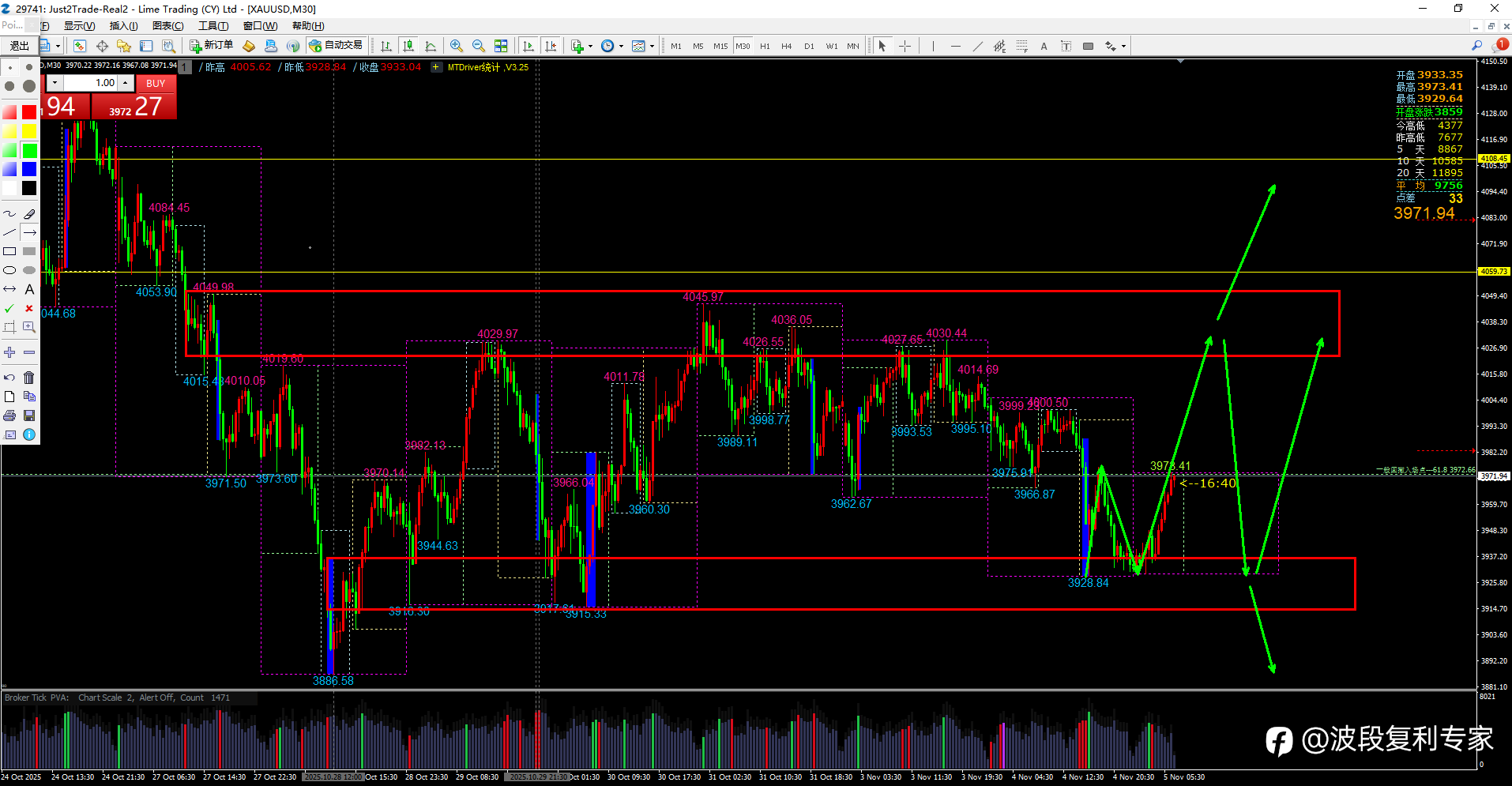Click the green checkmark stamp tool

tap(9, 309)
